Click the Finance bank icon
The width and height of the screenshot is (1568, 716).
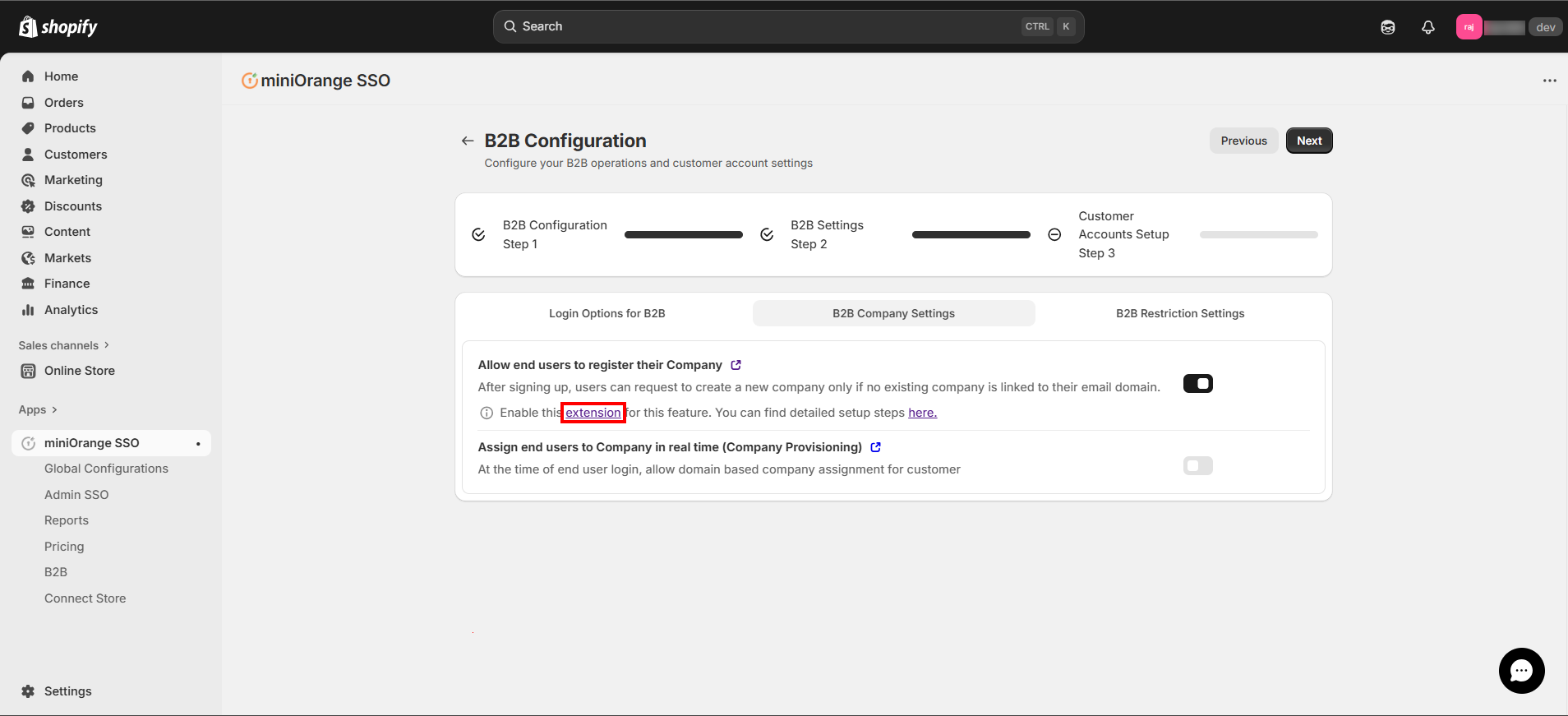[x=28, y=284]
